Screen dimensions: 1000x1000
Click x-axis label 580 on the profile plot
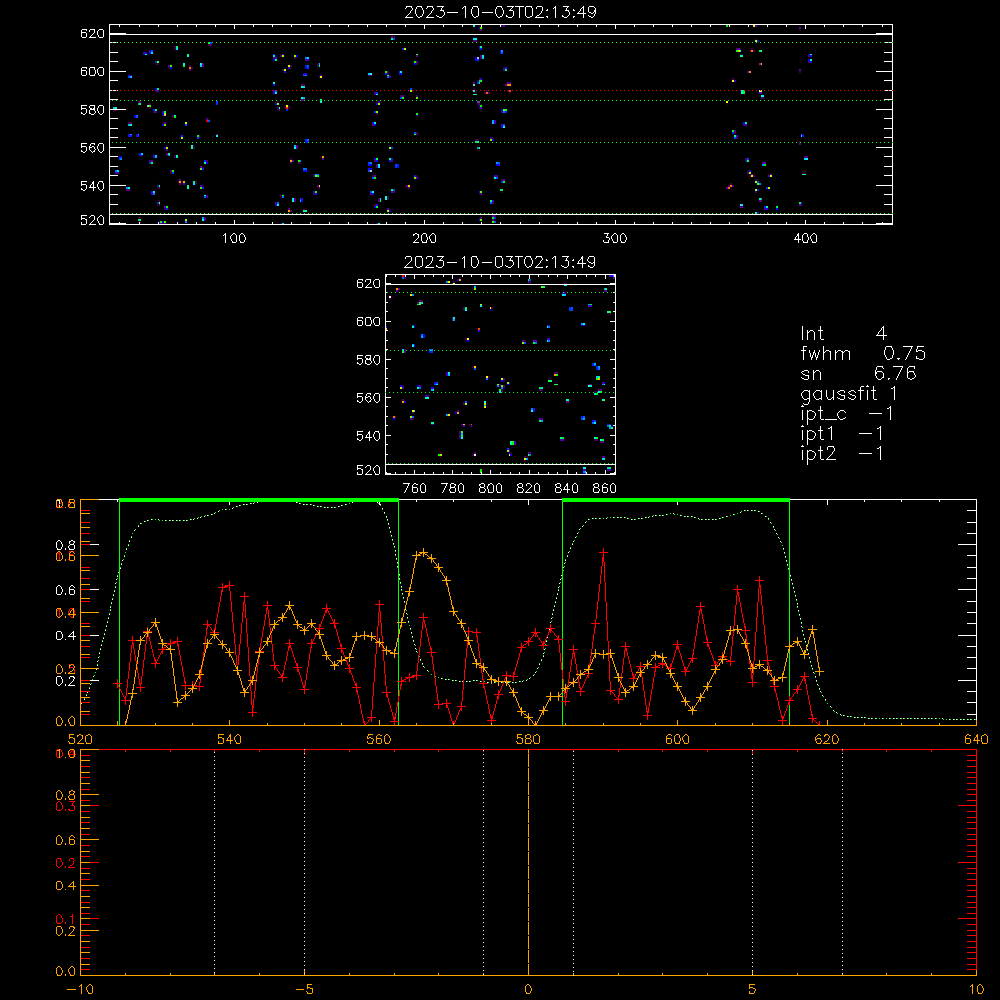[x=528, y=739]
